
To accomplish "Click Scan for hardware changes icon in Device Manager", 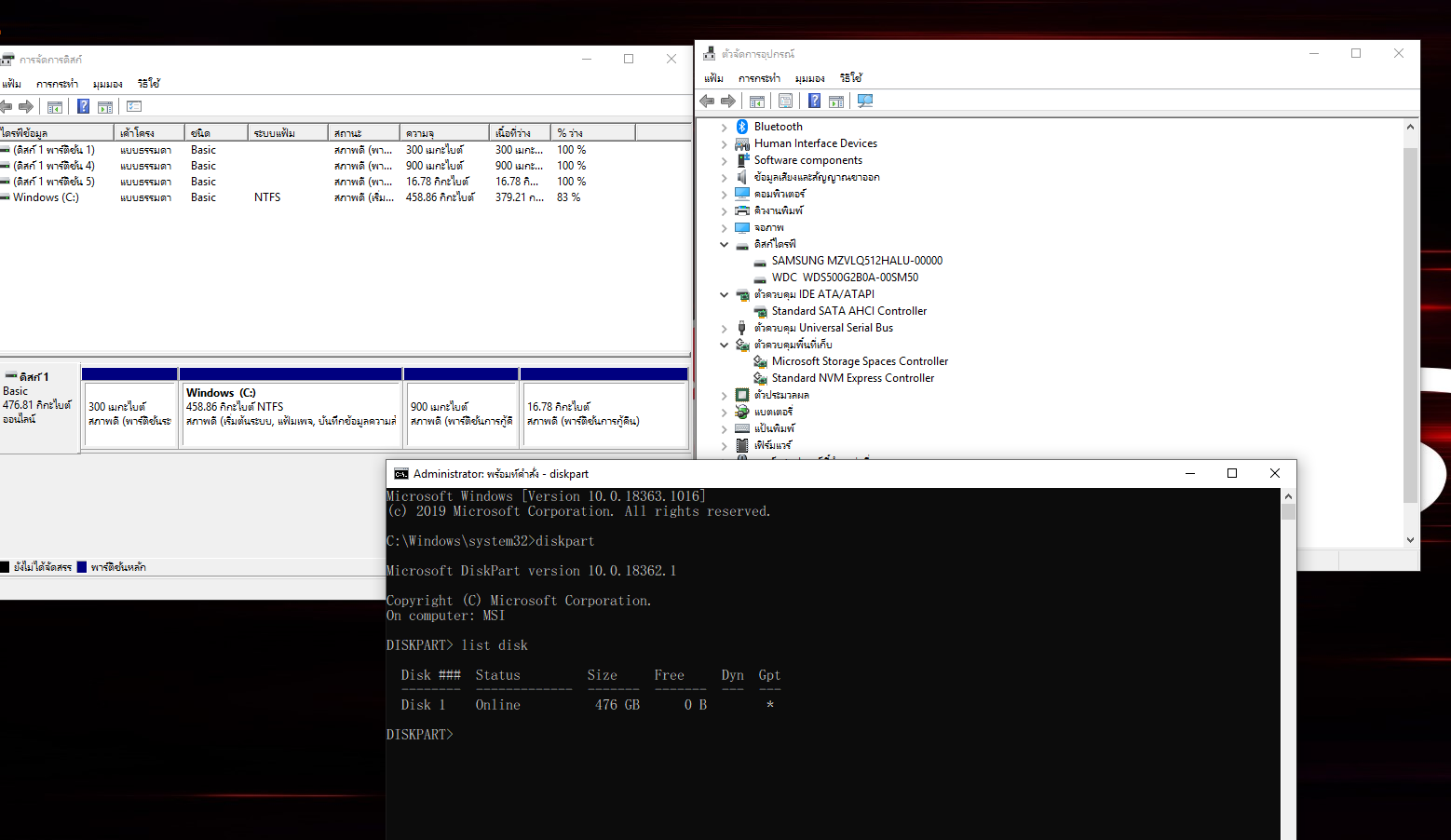I will click(x=865, y=102).
